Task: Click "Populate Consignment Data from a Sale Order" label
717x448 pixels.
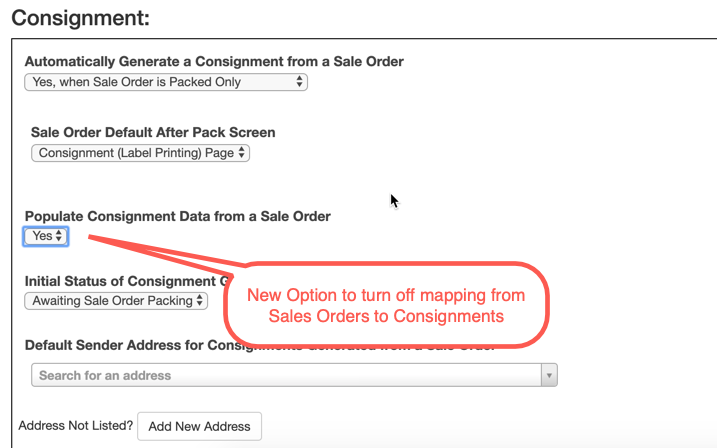Action: point(177,216)
